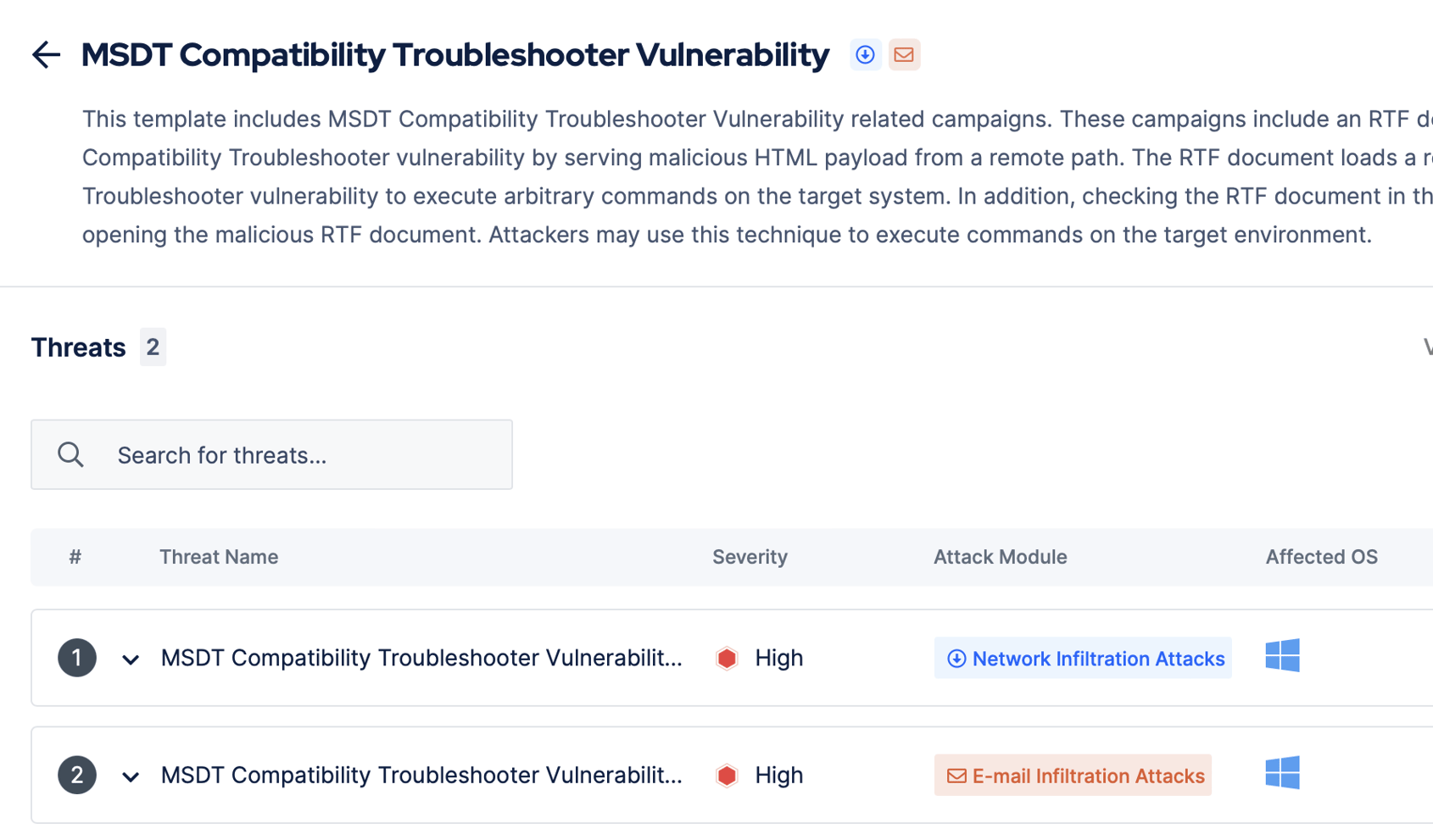Expand the first MSDT threat row
Image resolution: width=1433 pixels, height=840 pixels.
pyautogui.click(x=130, y=658)
